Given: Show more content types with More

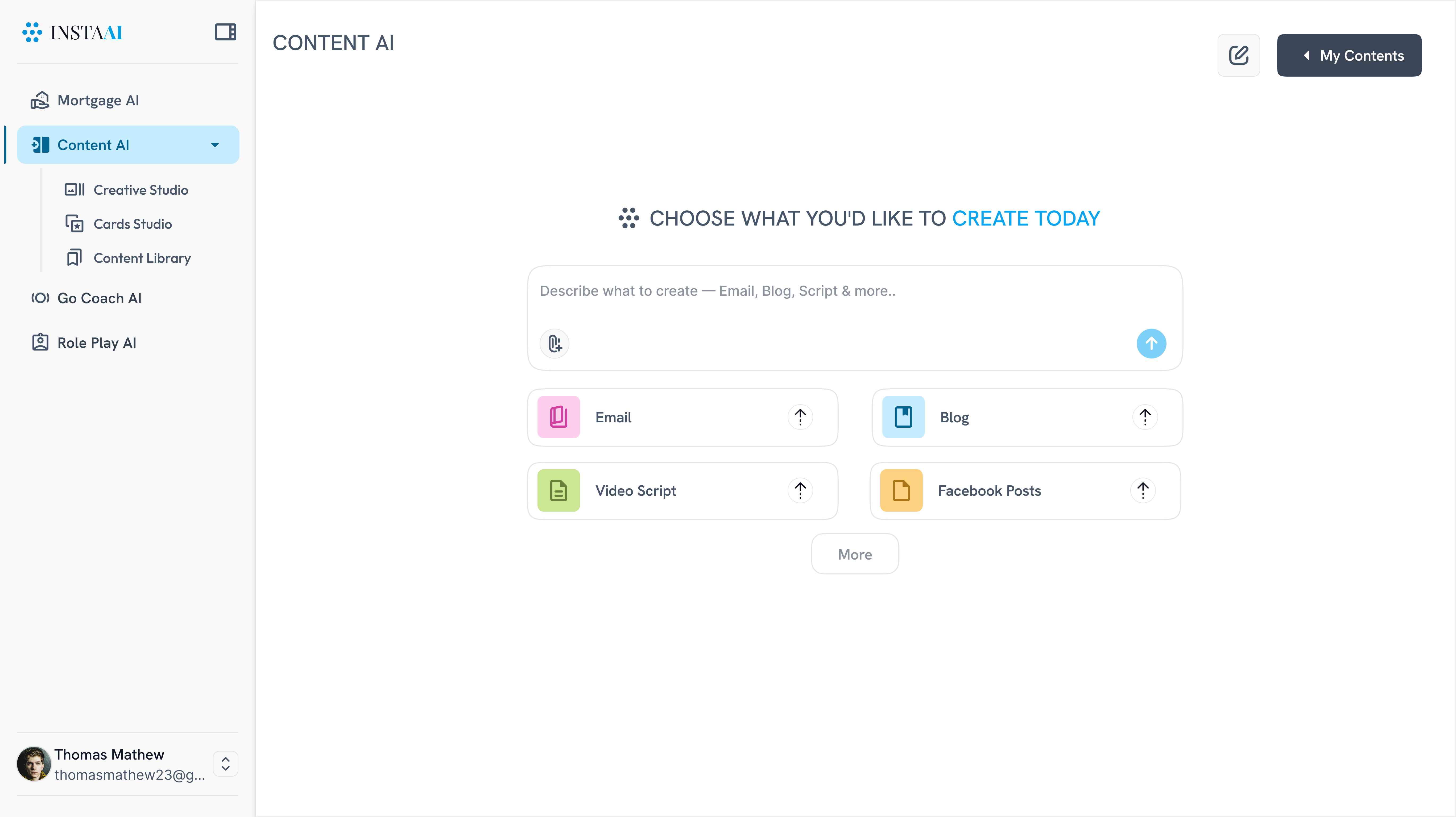Looking at the screenshot, I should click(855, 554).
